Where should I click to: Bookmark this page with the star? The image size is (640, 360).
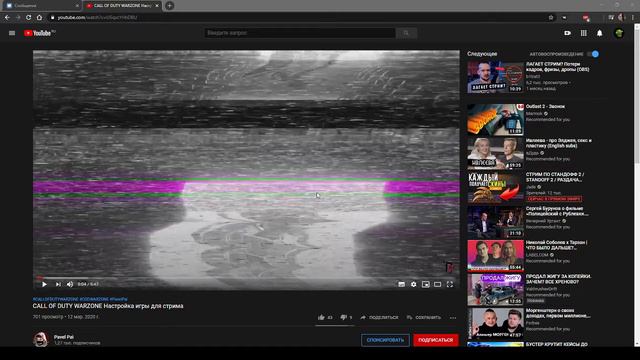[551, 18]
